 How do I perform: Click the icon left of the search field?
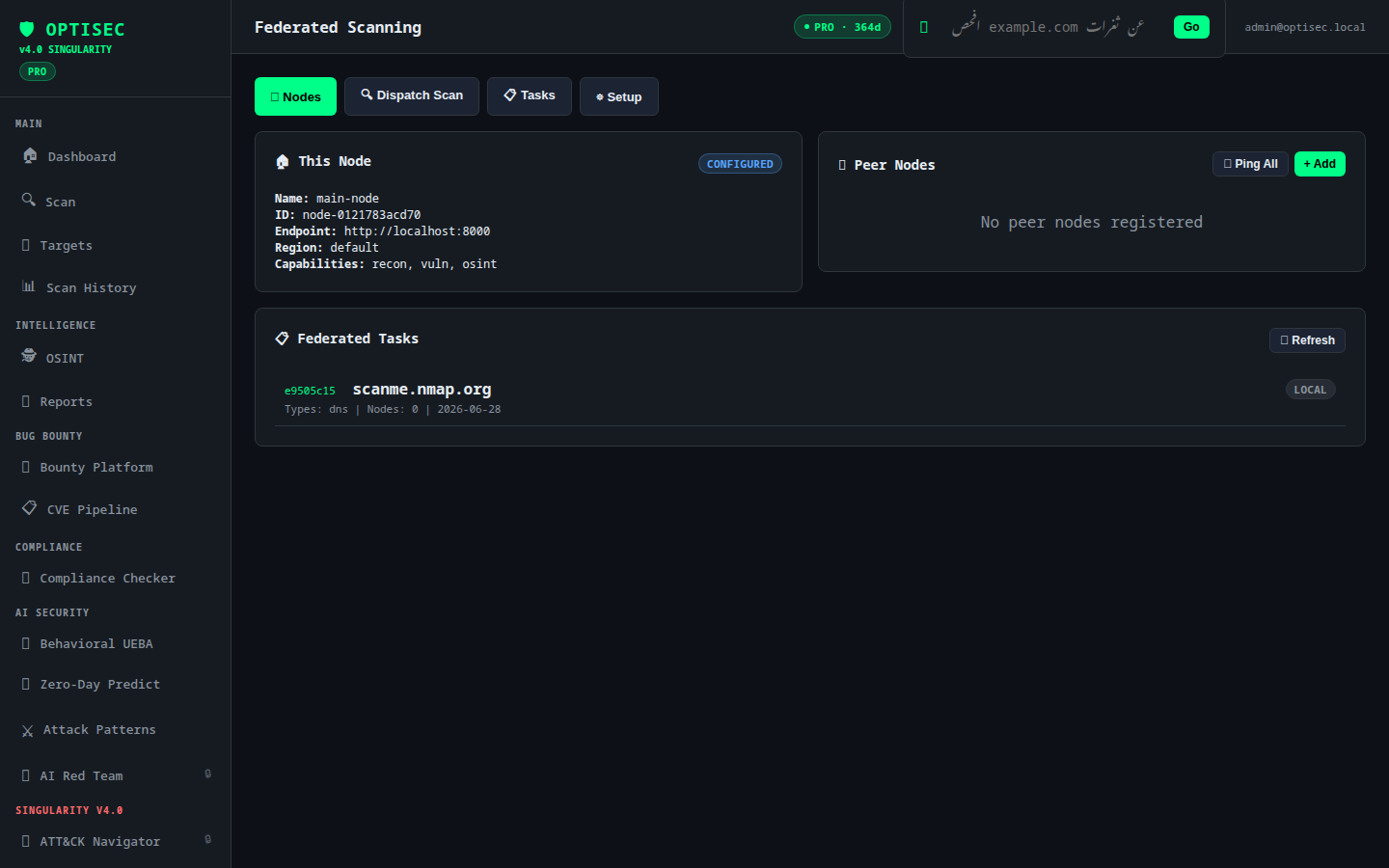tap(924, 27)
